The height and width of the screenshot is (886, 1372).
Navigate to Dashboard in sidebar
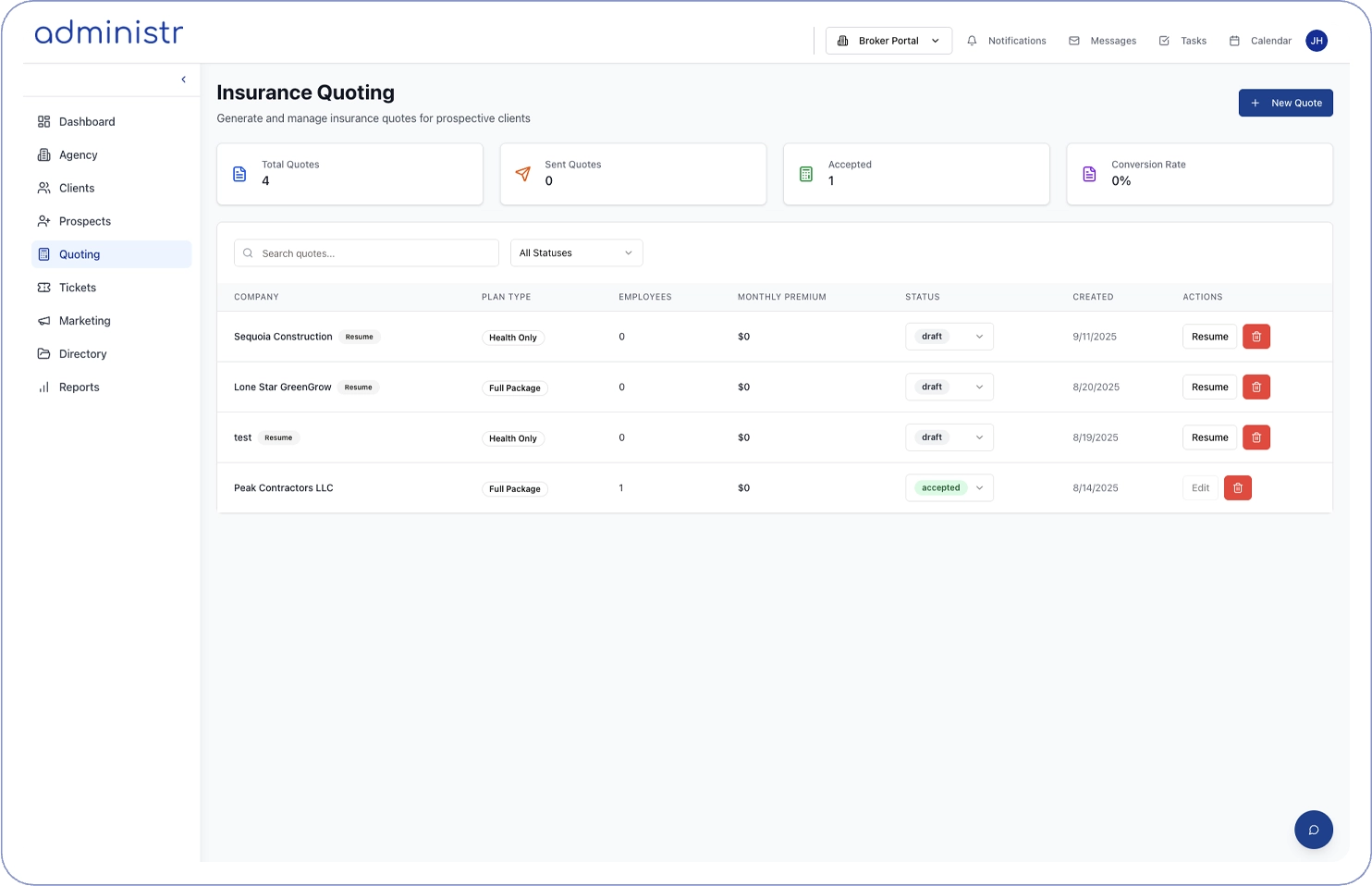coord(87,122)
